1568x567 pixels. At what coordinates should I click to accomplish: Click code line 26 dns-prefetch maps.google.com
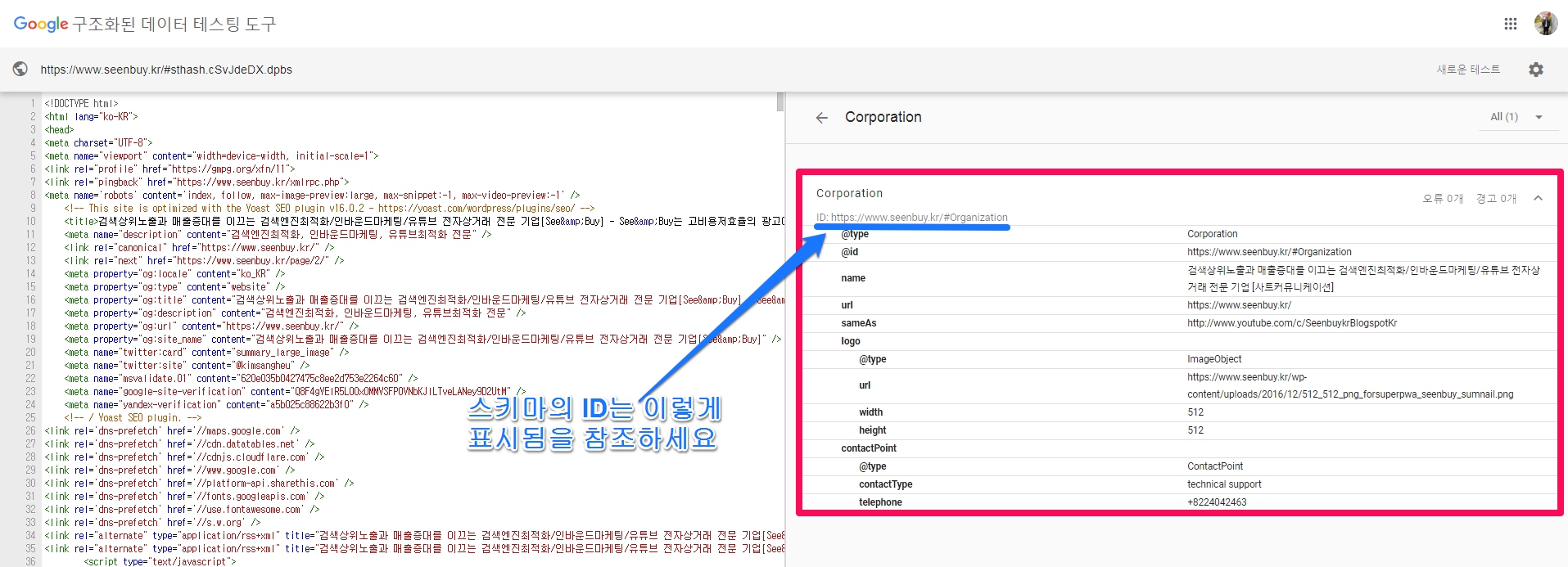coord(172,430)
